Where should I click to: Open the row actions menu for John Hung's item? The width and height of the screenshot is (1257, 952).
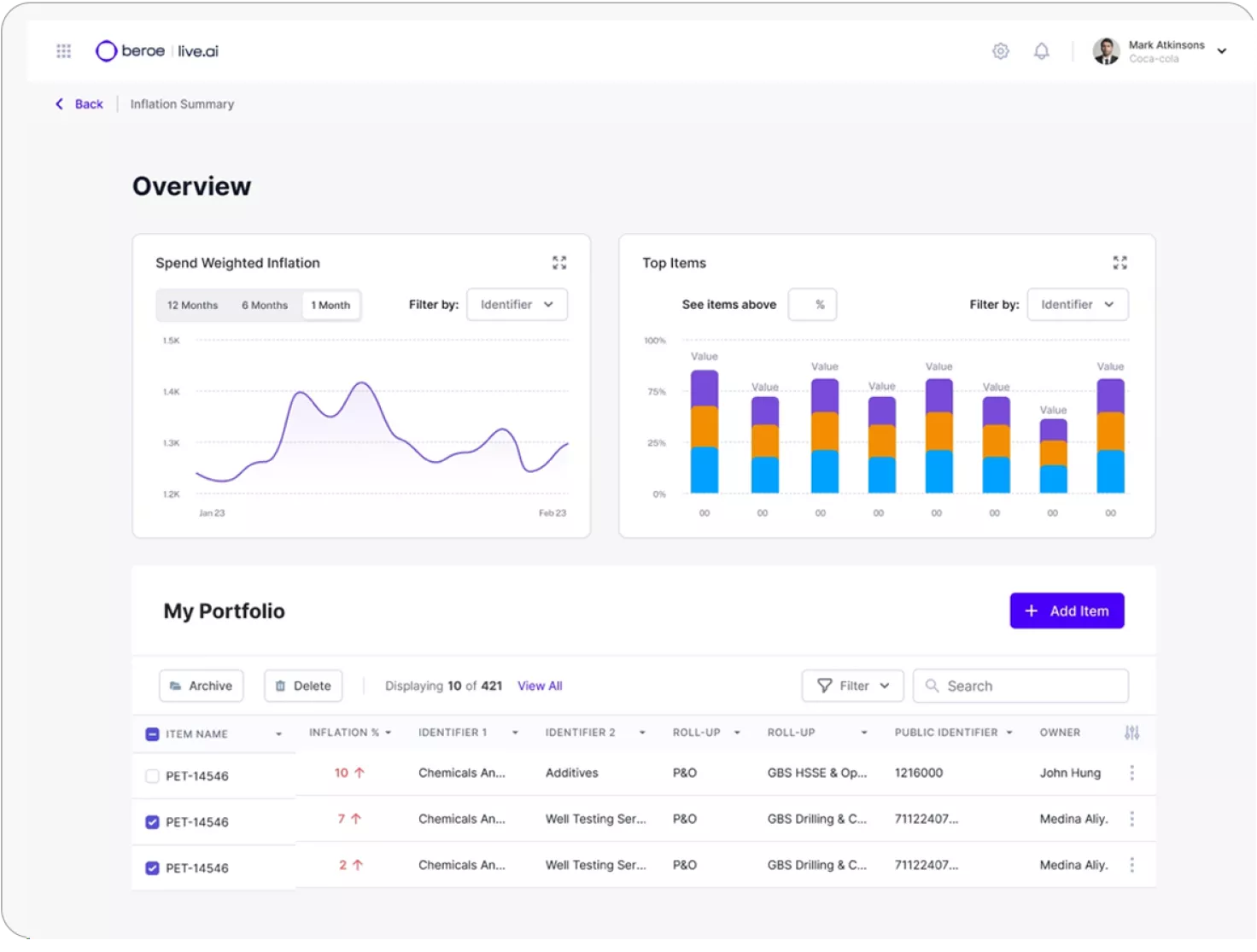(1132, 772)
